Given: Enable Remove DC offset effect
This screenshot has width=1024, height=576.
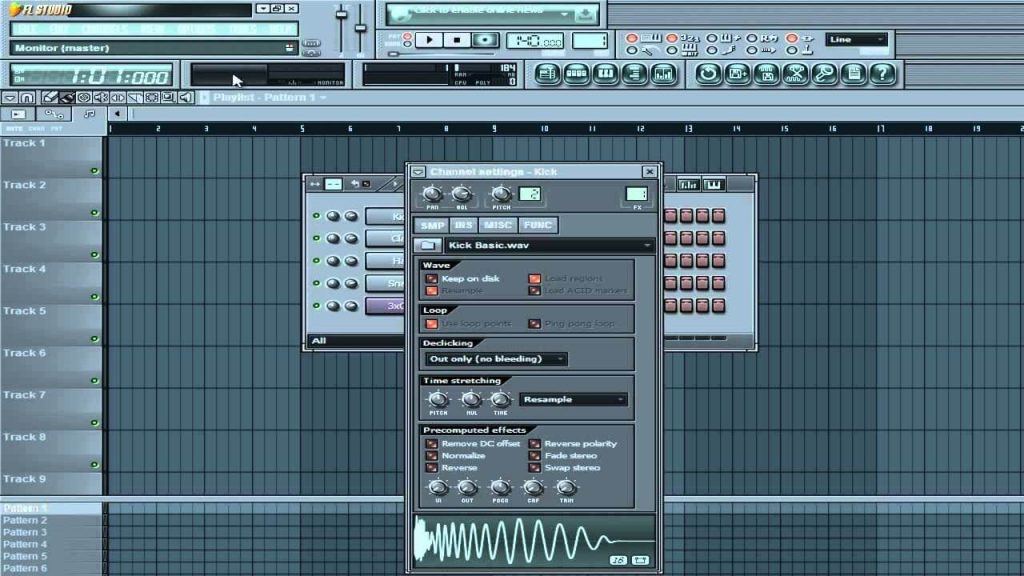Looking at the screenshot, I should pos(432,444).
